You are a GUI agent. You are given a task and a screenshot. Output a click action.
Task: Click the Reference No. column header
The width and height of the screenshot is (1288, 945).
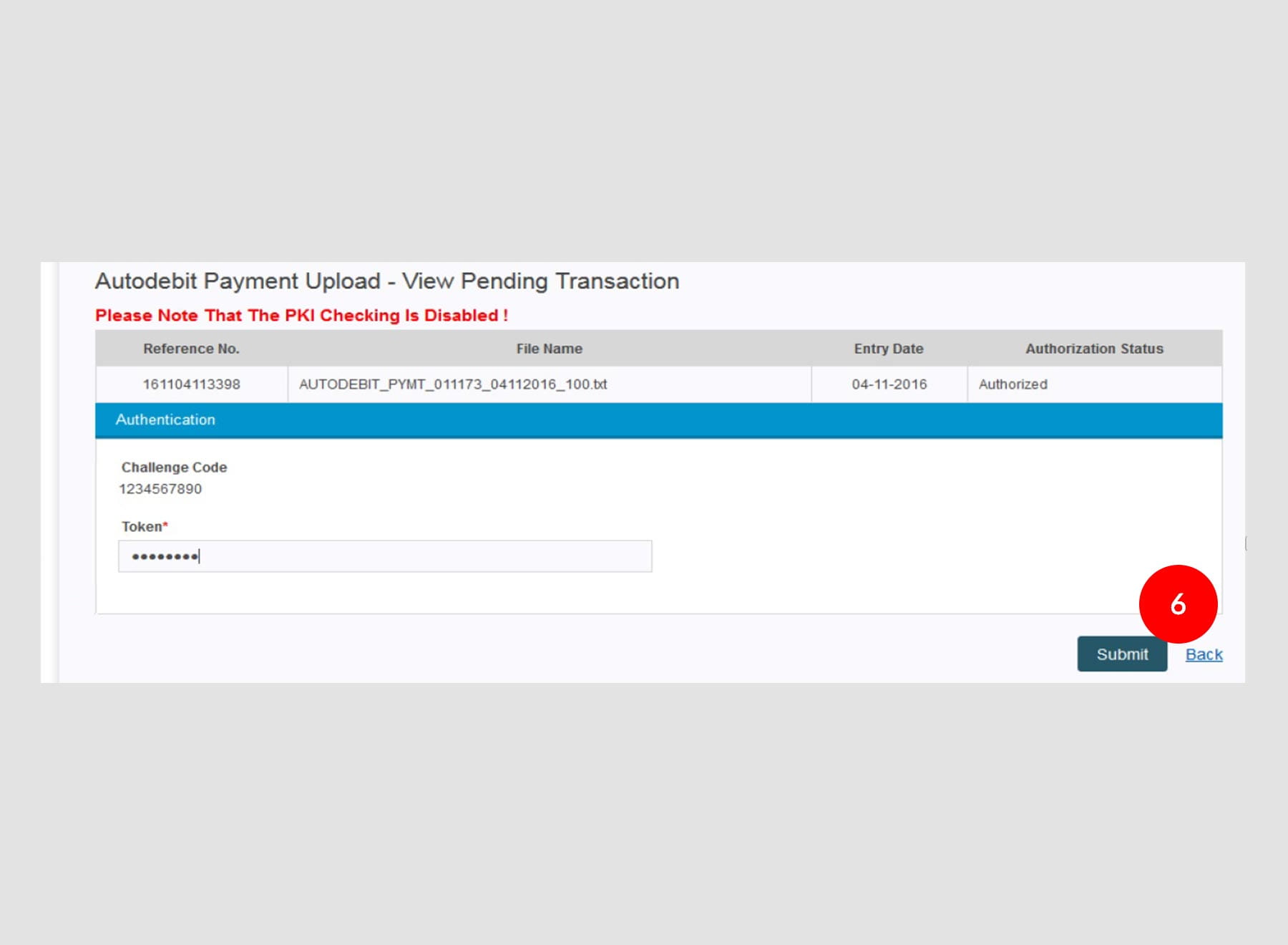[191, 349]
